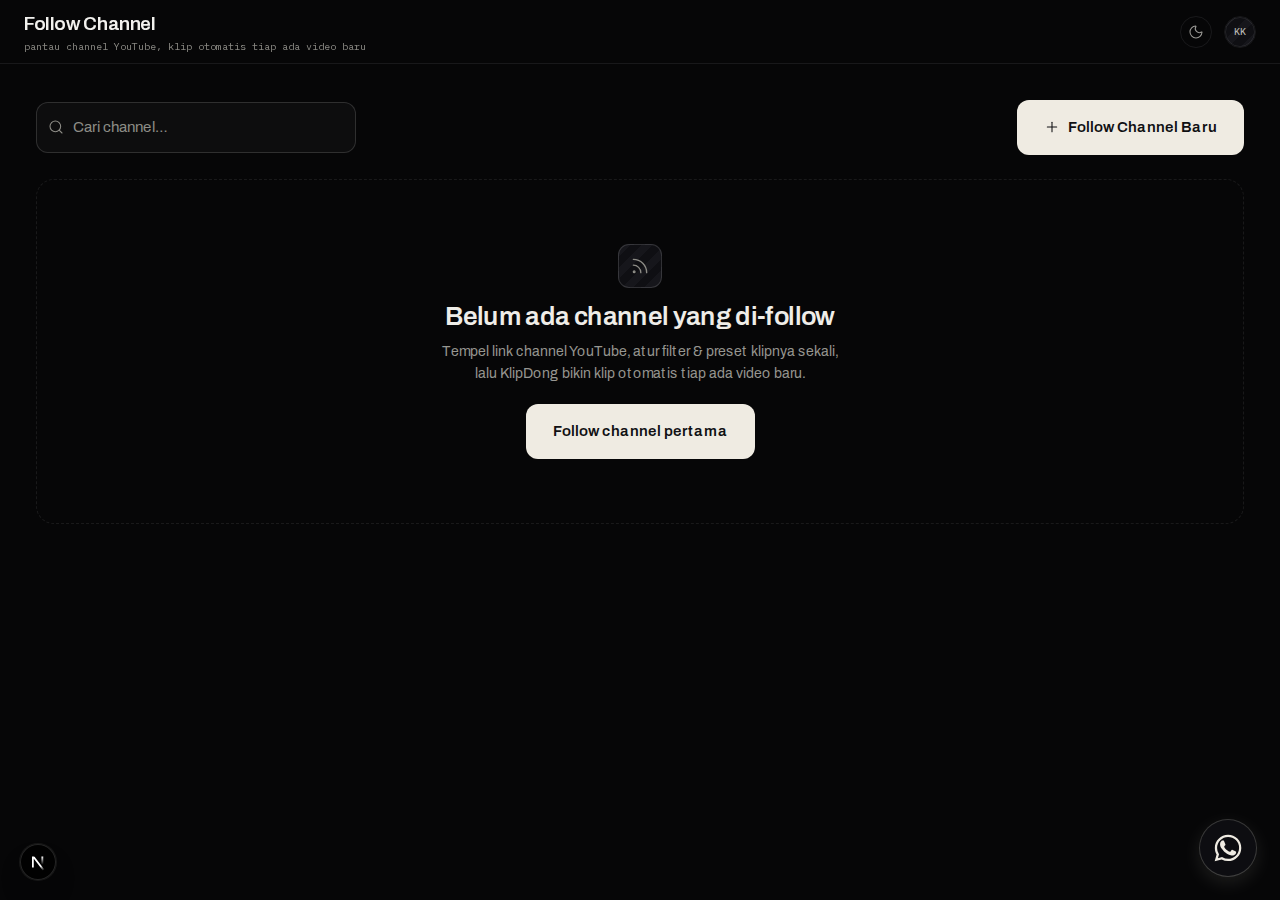Click the "Follow channel pertama" button
The width and height of the screenshot is (1280, 900).
point(640,431)
